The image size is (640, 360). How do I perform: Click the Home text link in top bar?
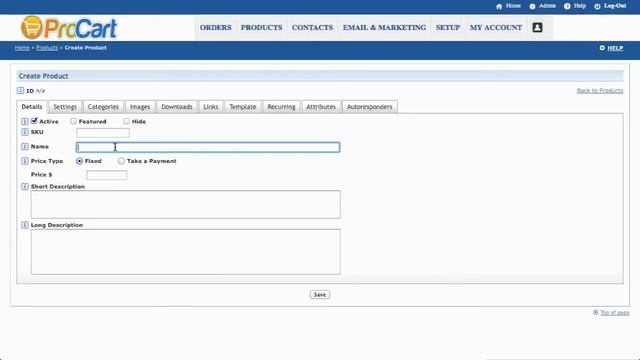513,6
